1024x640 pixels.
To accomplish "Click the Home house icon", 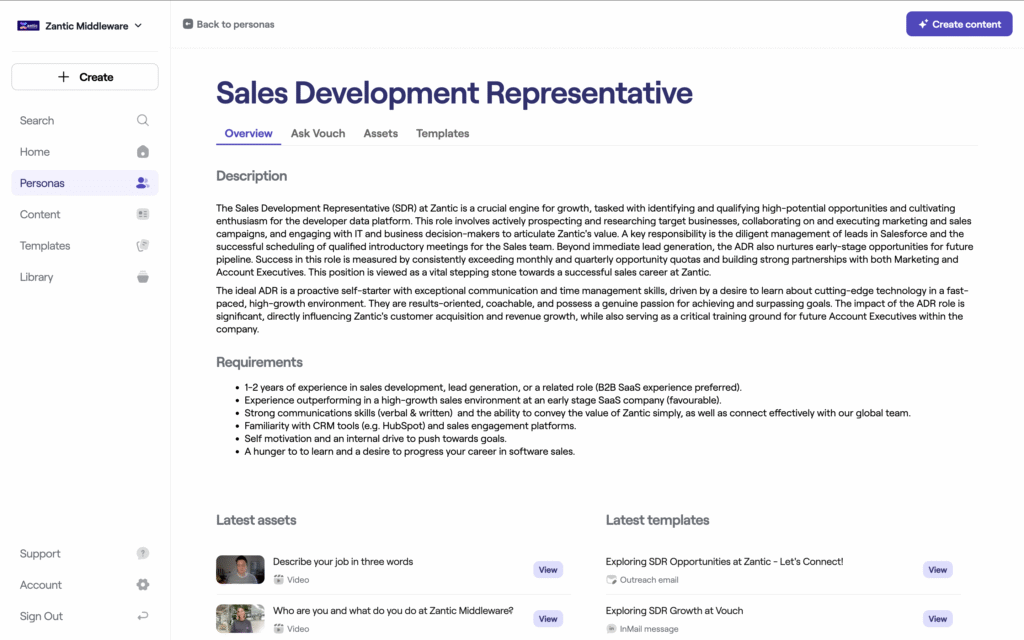I will point(142,152).
